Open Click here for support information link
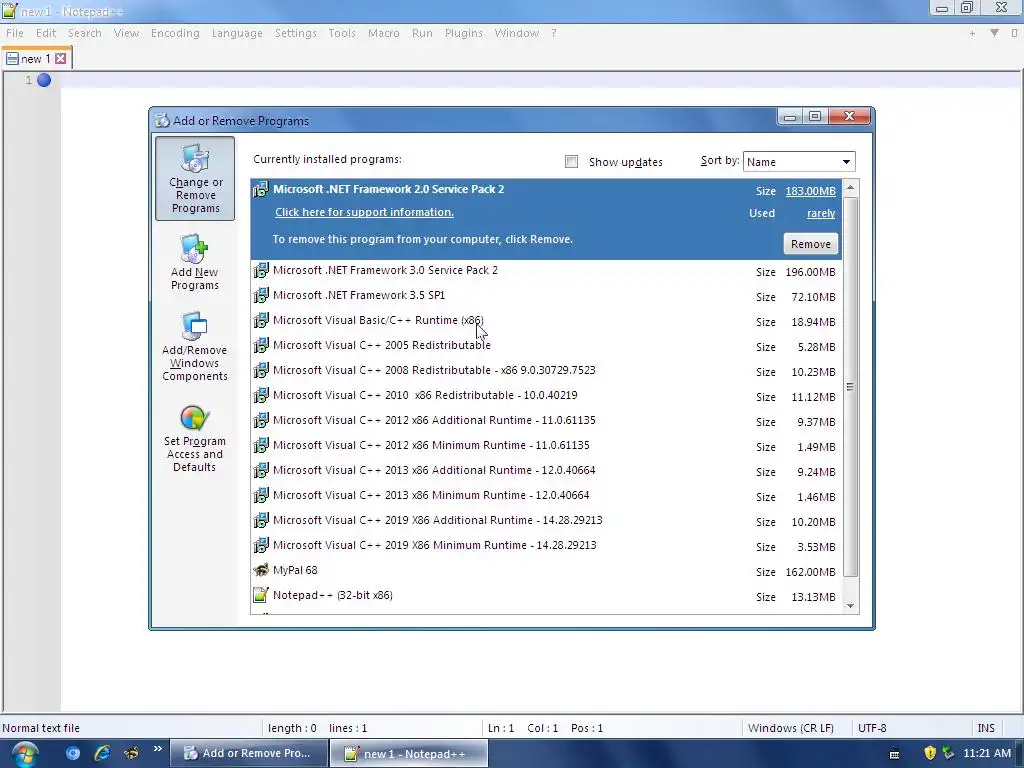Viewport: 1024px width, 768px height. click(364, 212)
